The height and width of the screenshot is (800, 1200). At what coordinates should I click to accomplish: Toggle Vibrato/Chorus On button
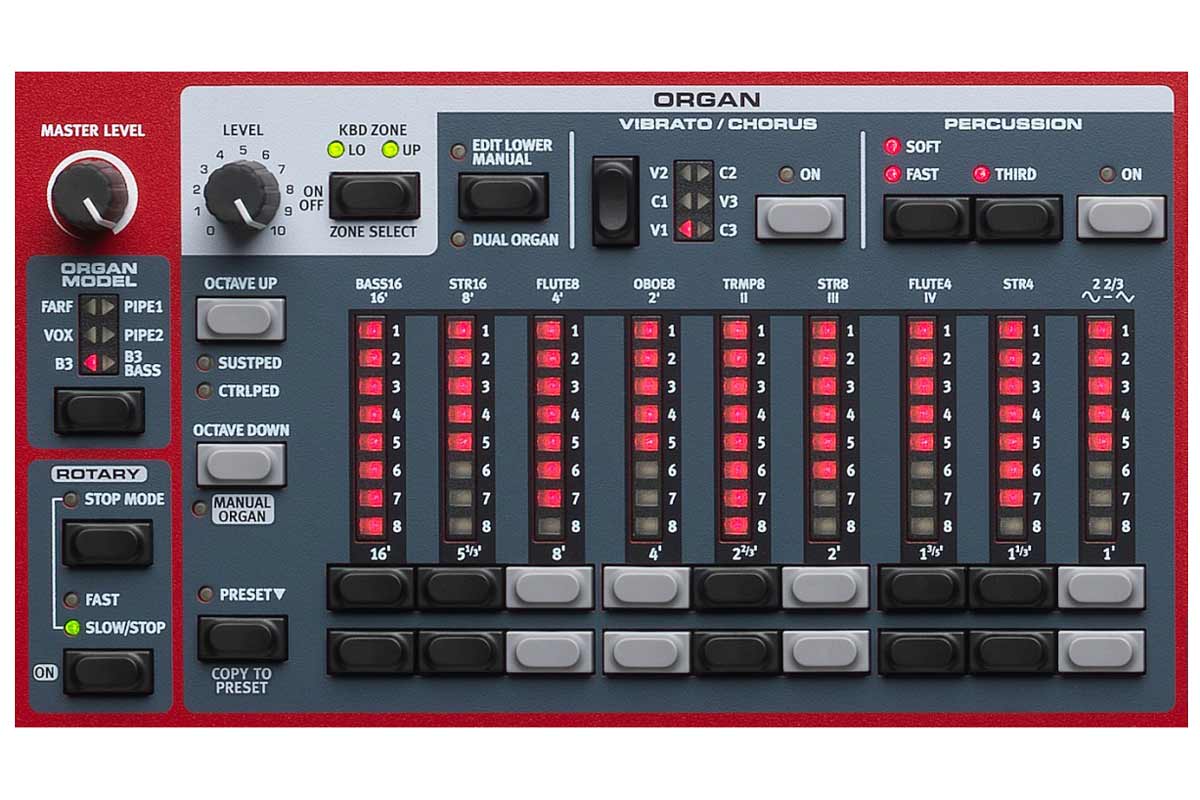coord(800,218)
